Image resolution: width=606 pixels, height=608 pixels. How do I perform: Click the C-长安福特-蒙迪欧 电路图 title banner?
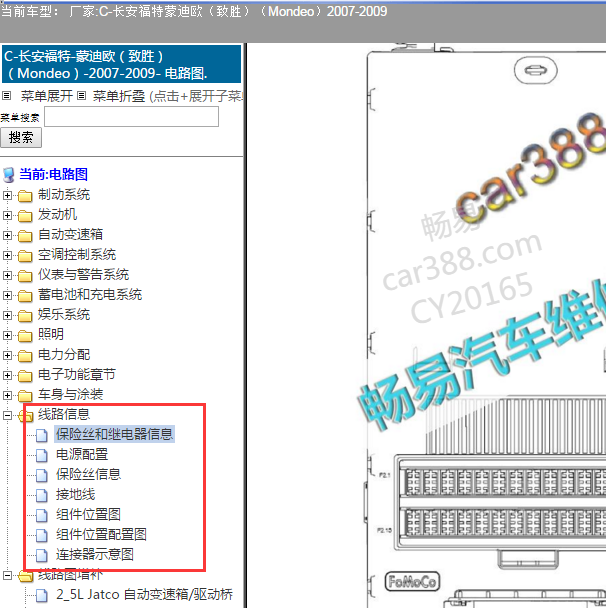point(121,64)
